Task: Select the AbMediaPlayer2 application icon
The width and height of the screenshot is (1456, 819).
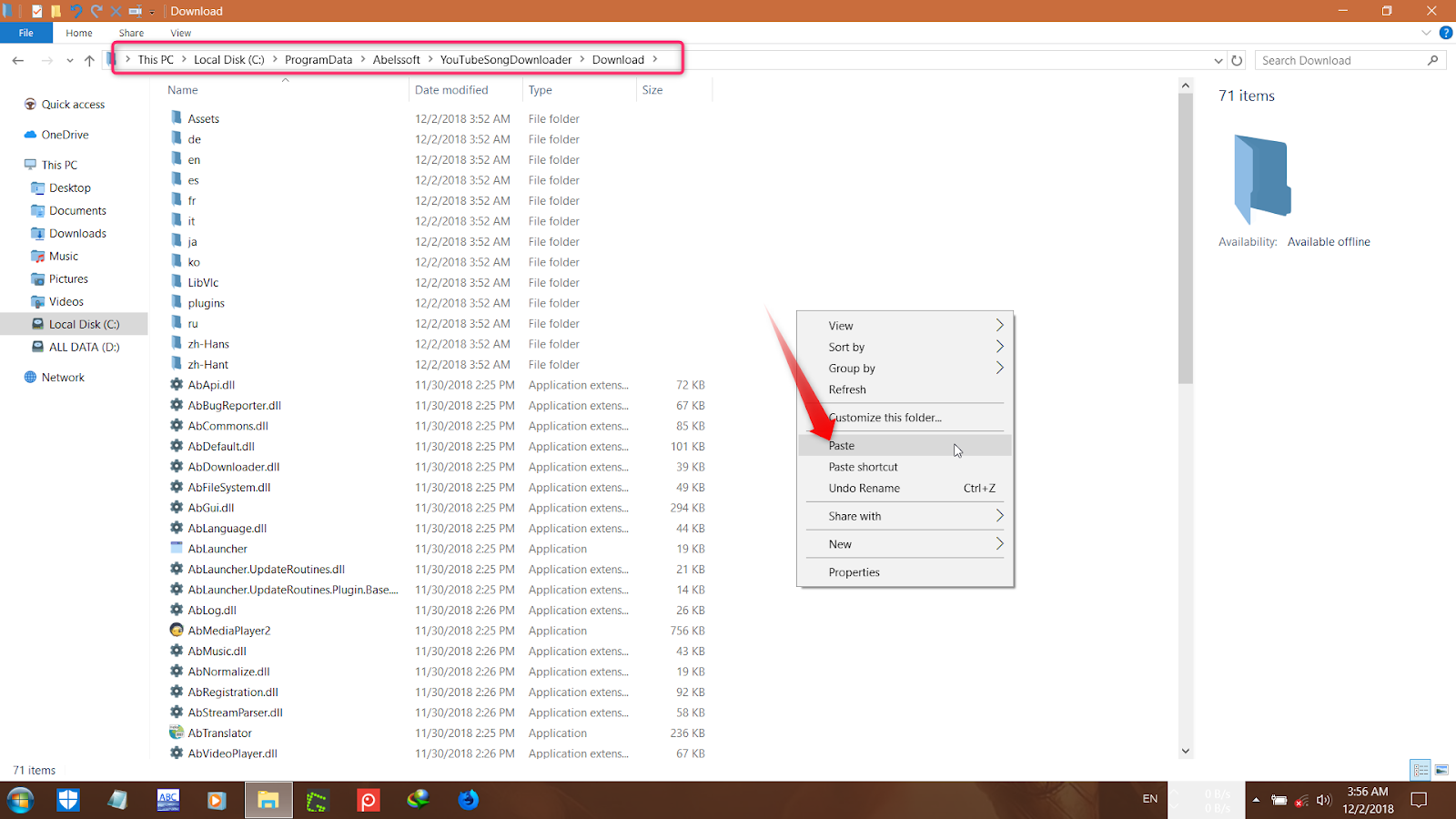Action: (x=177, y=631)
